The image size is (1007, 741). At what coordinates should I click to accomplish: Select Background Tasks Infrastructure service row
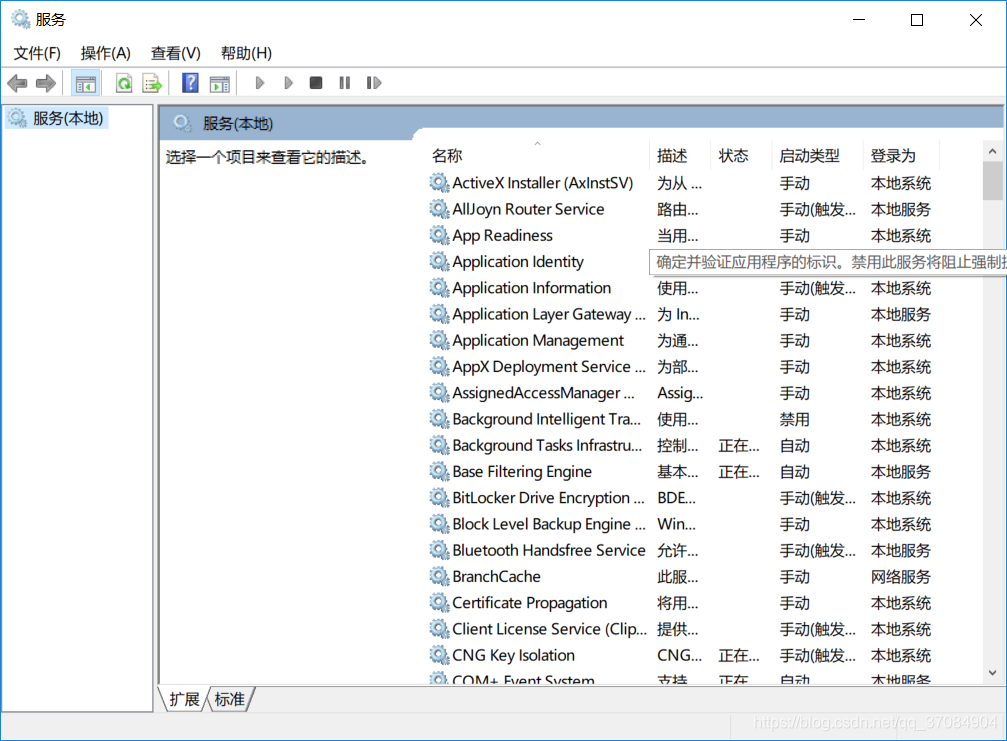pos(682,446)
